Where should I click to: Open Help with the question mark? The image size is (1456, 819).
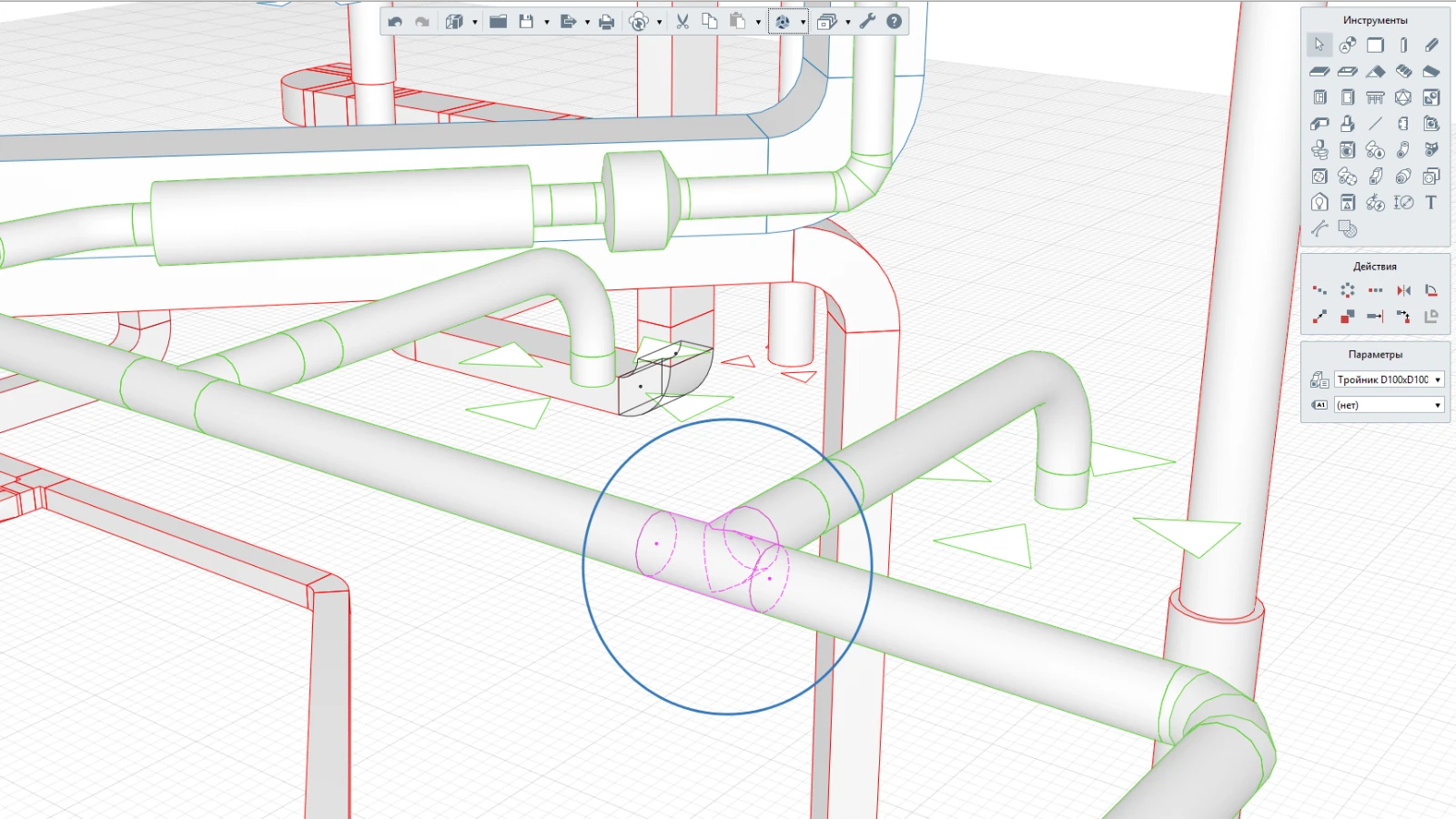(x=895, y=22)
